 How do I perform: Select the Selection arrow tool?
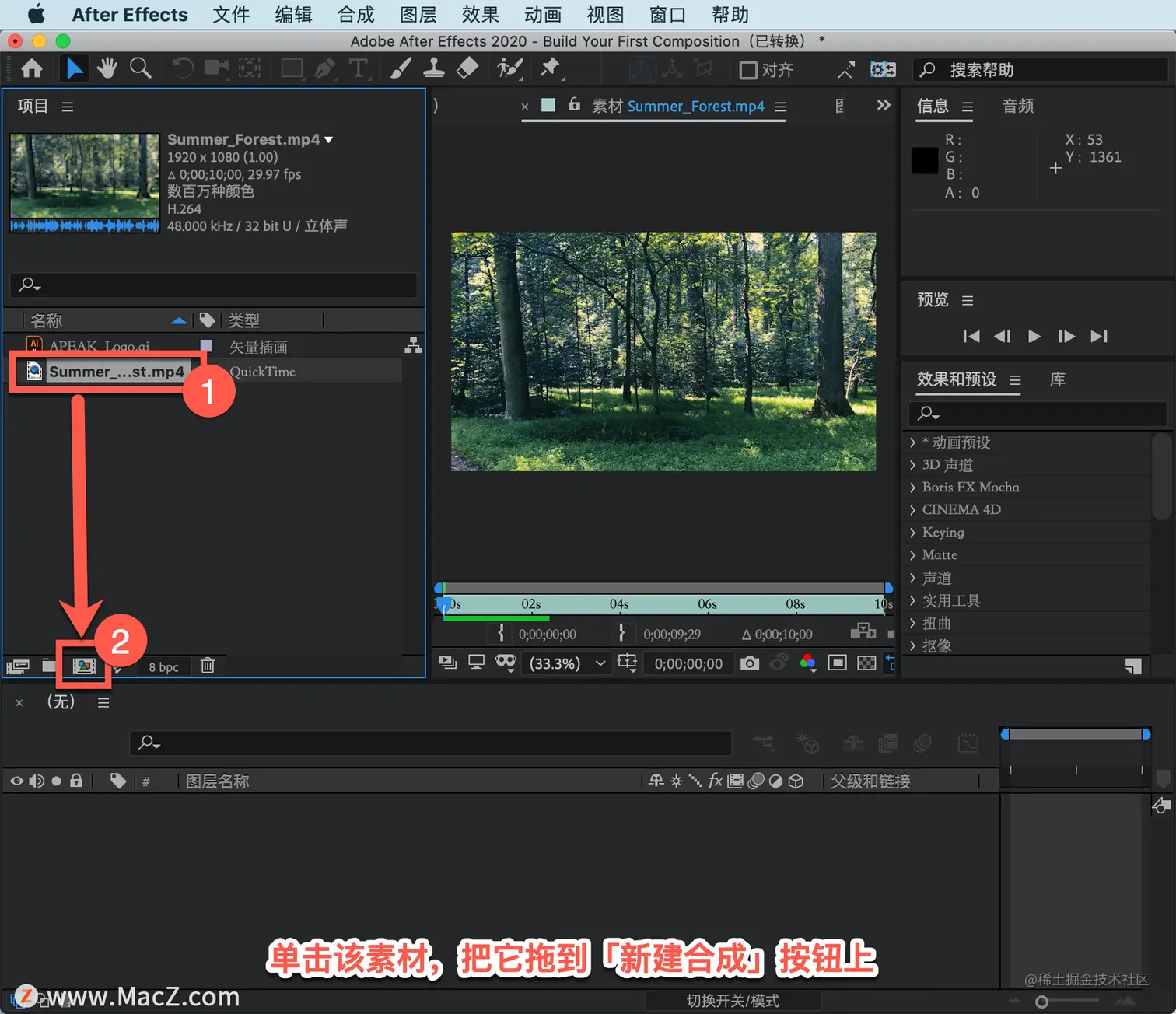coord(75,69)
